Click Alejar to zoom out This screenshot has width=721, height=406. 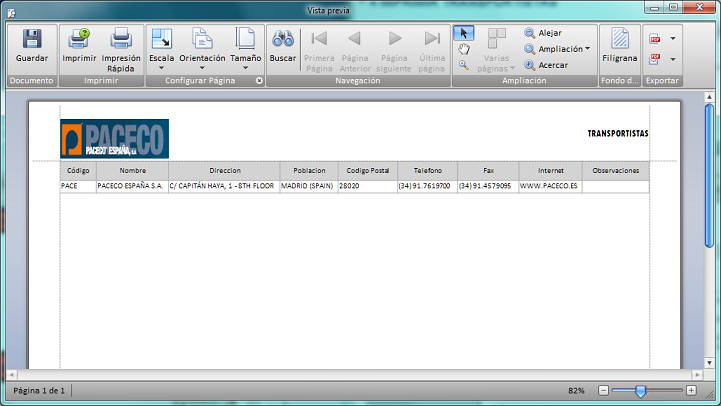pos(543,33)
